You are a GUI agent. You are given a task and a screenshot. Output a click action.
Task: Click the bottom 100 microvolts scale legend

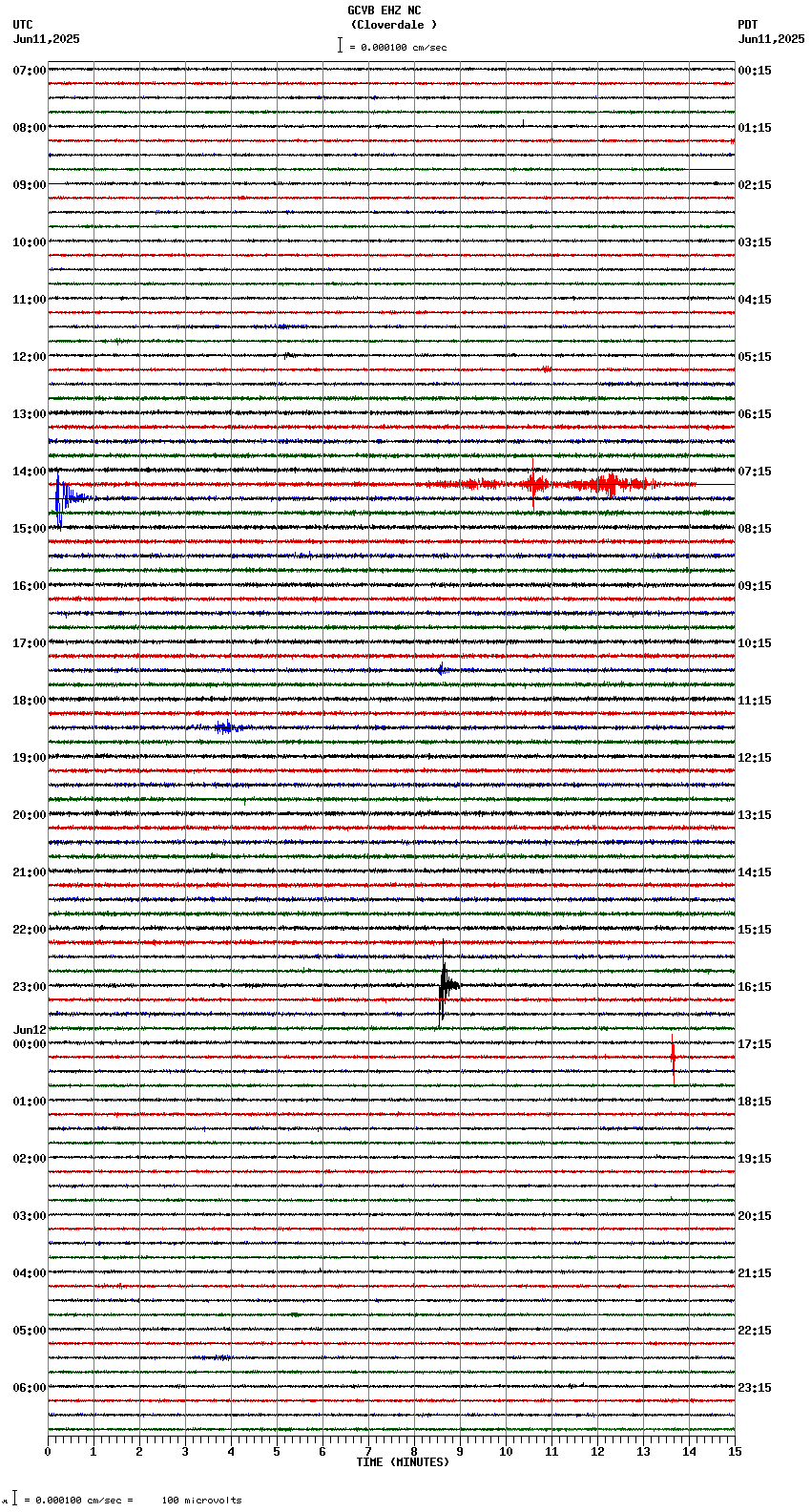pyautogui.click(x=122, y=1500)
